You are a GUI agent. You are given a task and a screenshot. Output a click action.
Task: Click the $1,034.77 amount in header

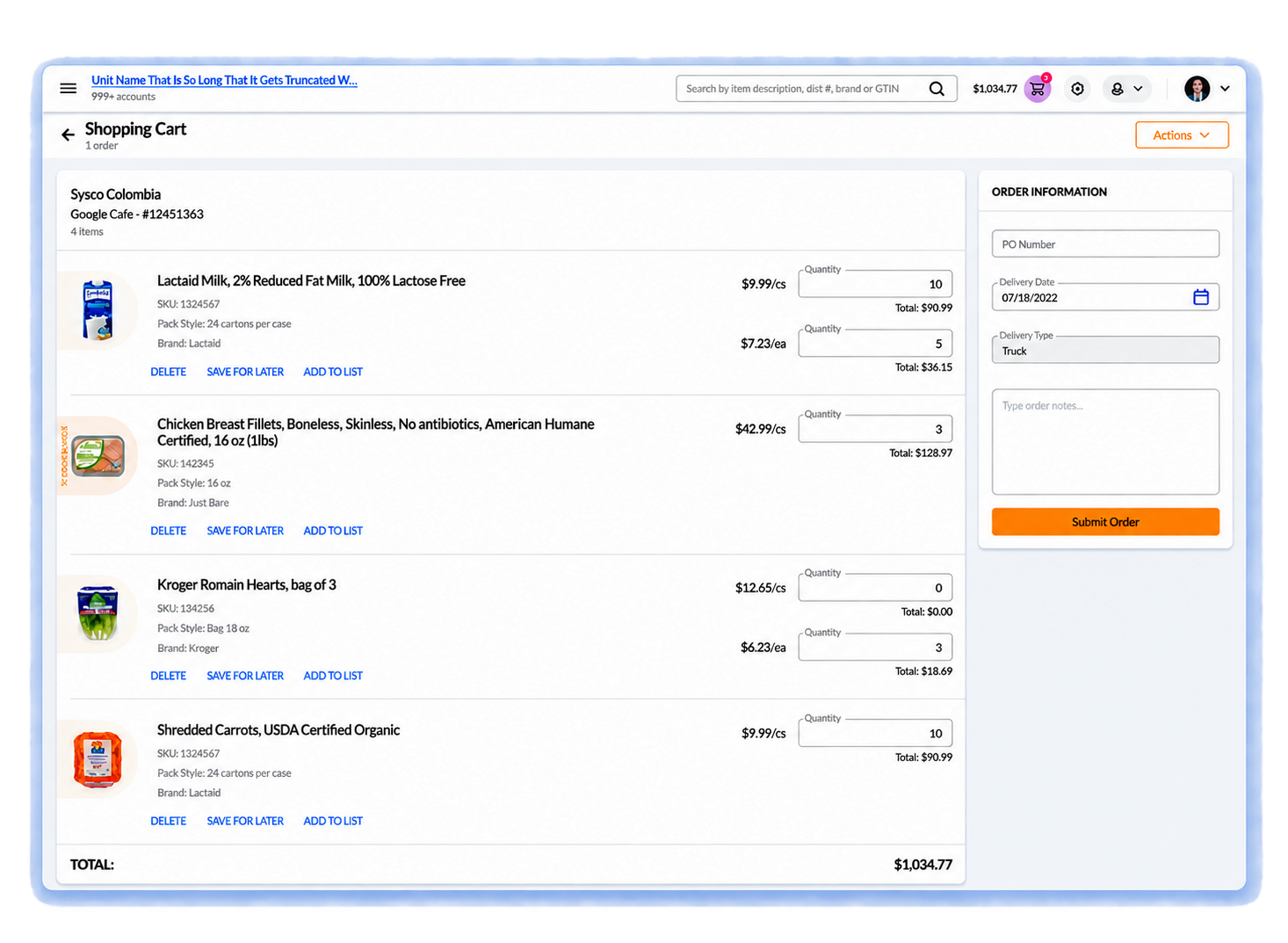995,89
